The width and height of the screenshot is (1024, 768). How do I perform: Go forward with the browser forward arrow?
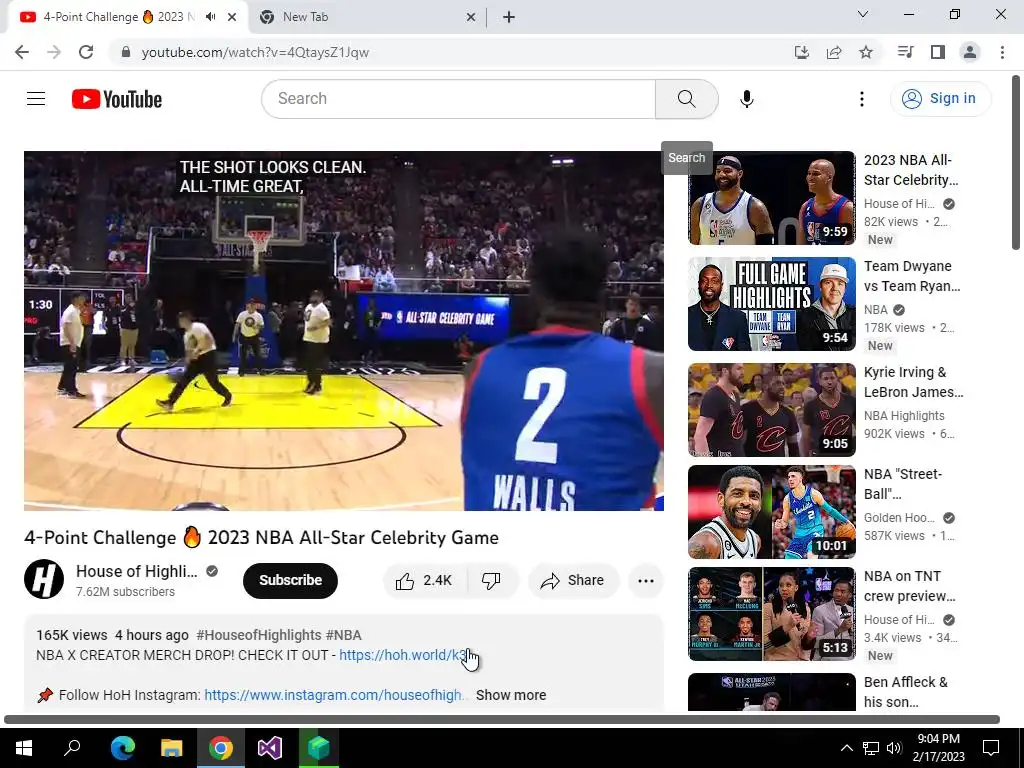click(x=54, y=52)
